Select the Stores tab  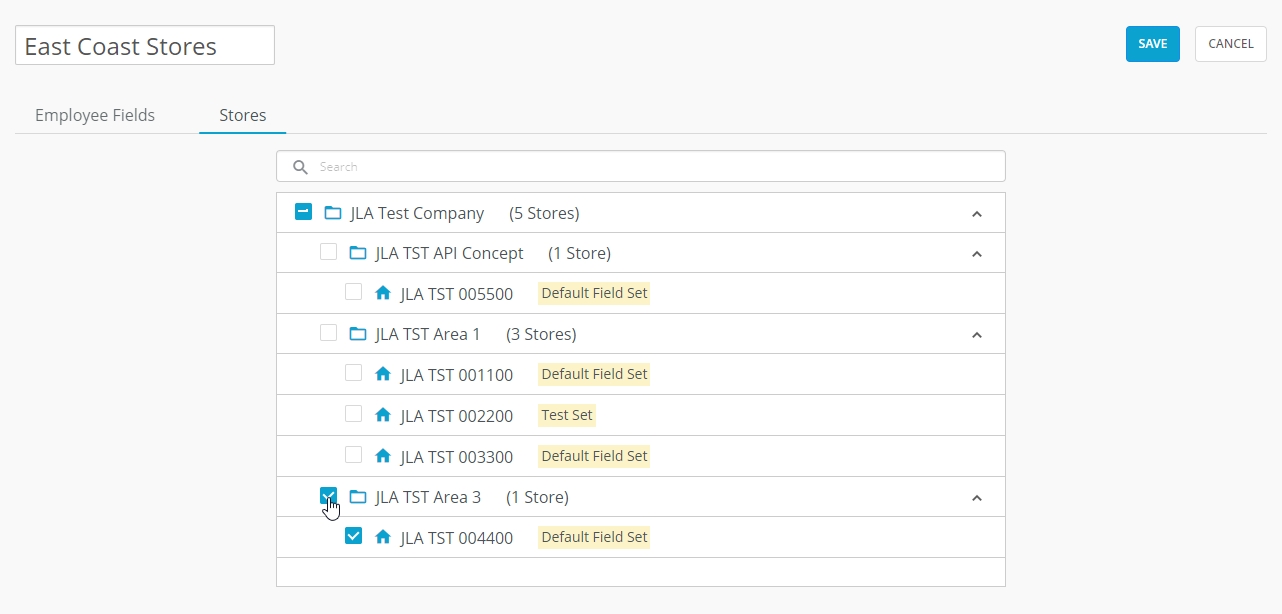coord(243,115)
